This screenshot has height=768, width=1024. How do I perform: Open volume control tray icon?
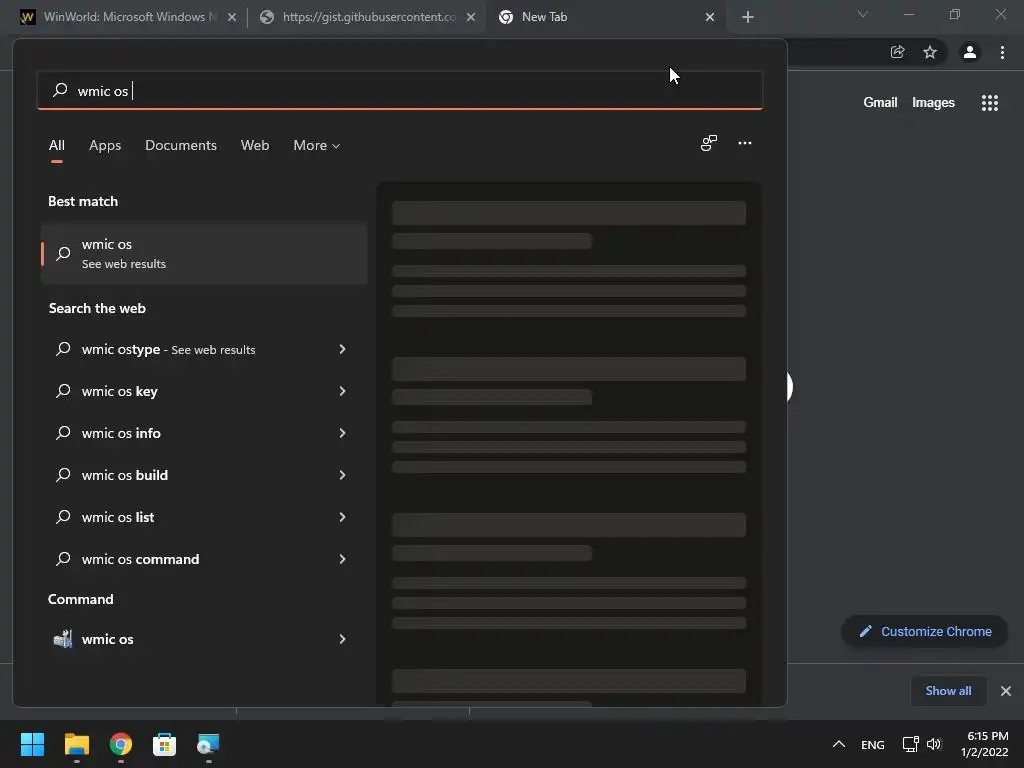(x=934, y=744)
